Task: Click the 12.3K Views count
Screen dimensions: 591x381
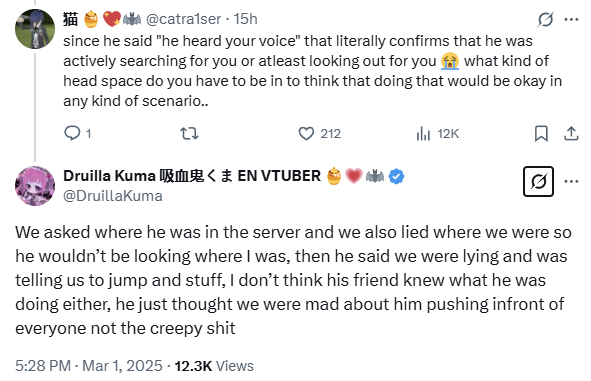Action: (x=214, y=366)
